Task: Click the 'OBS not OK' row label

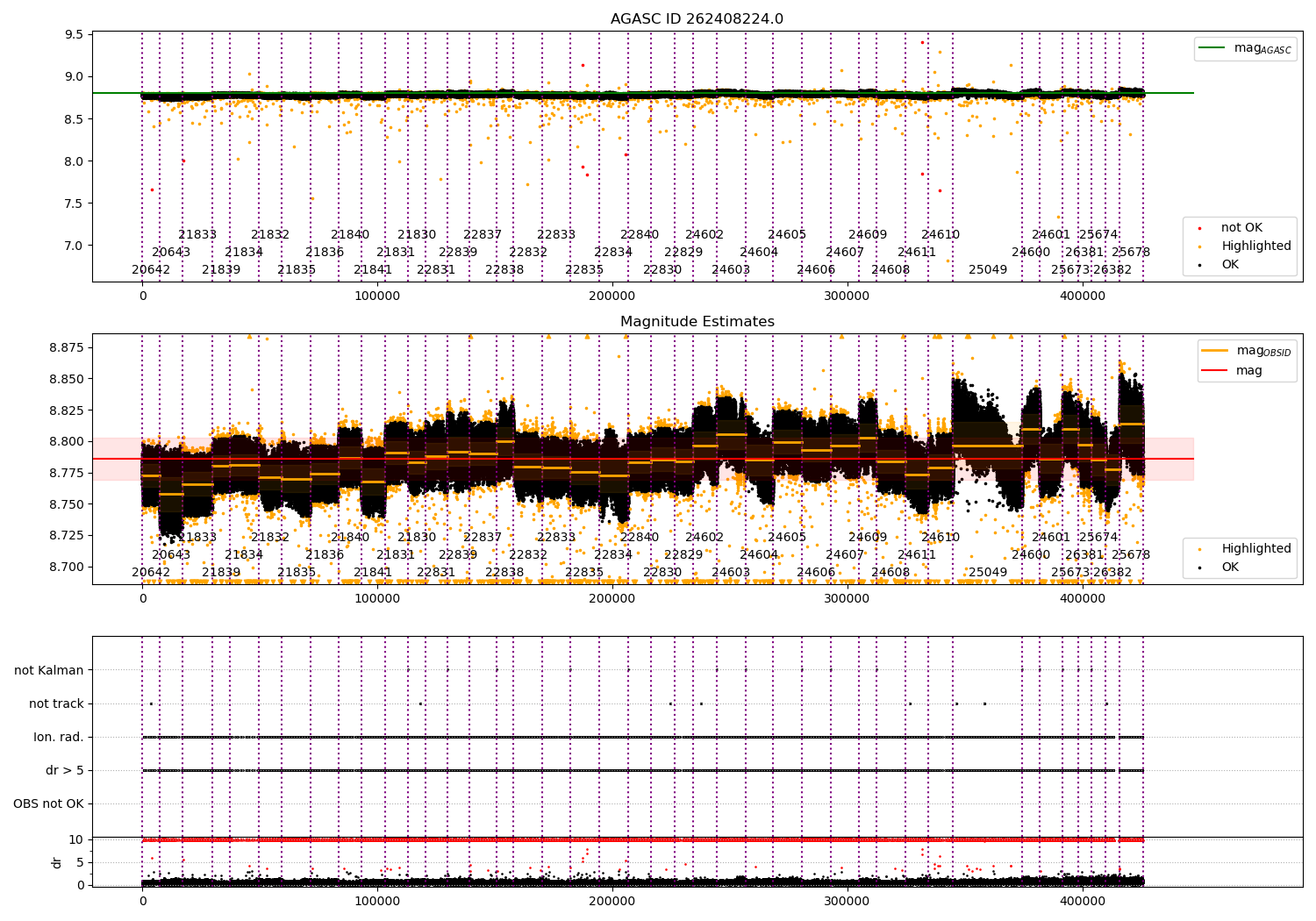Action: (x=49, y=803)
